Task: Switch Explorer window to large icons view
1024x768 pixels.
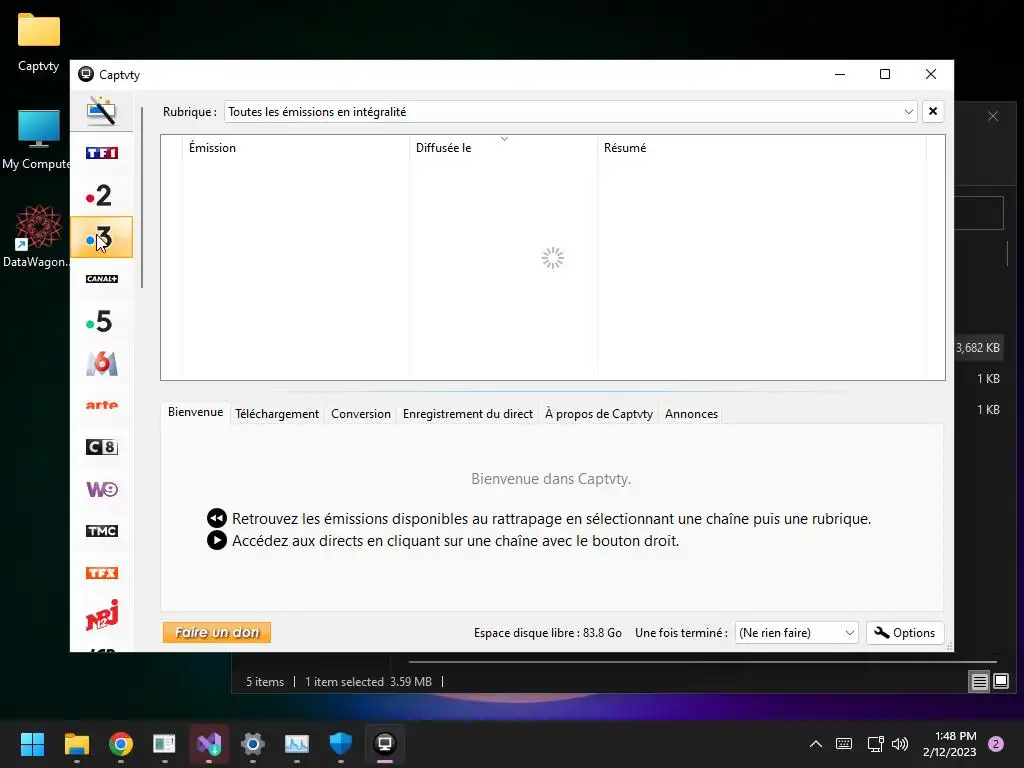Action: pyautogui.click(x=1001, y=682)
